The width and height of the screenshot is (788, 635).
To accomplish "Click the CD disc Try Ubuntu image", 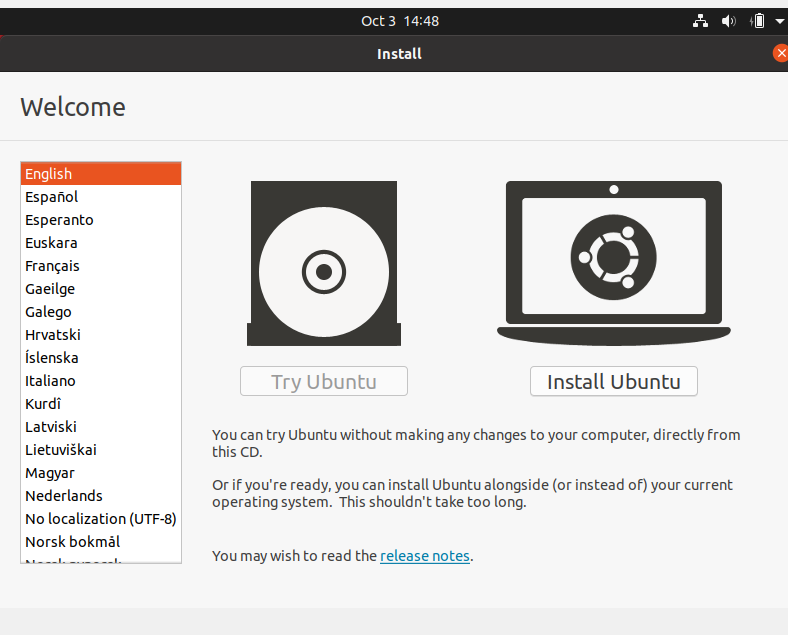I will point(324,263).
